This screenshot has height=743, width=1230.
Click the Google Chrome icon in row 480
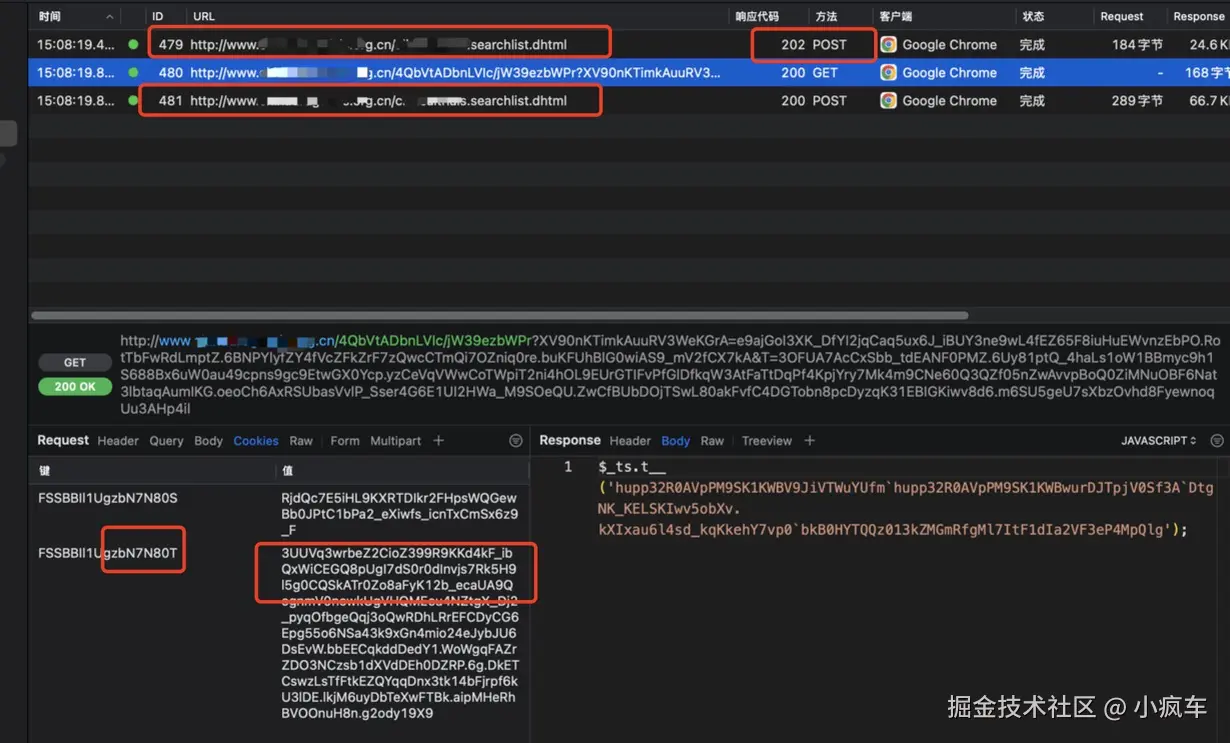click(x=888, y=73)
